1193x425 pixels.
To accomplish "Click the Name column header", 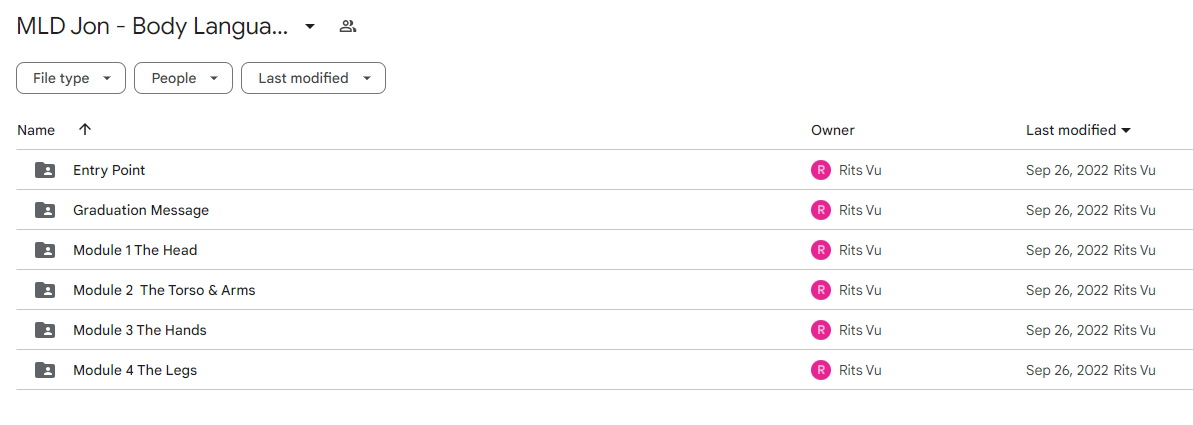I will 37,130.
